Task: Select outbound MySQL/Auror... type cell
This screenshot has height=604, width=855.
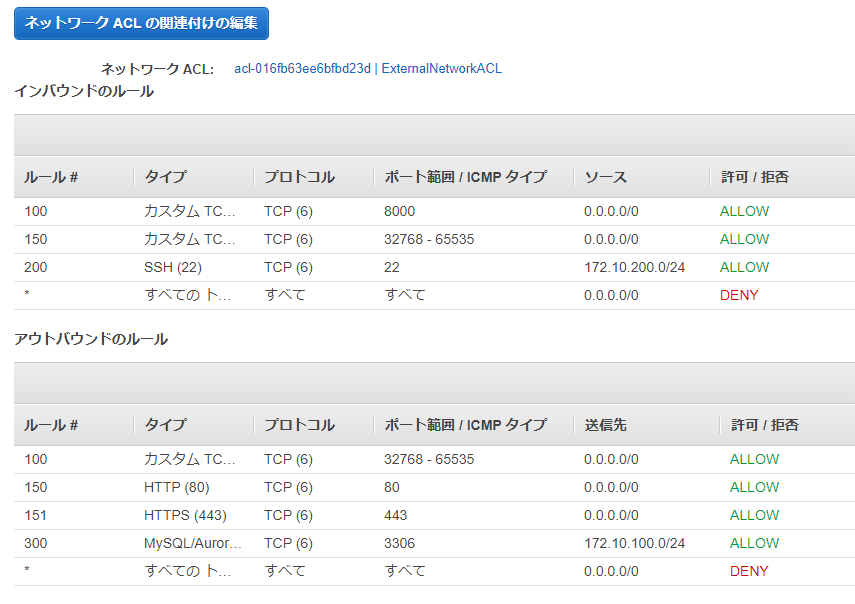Action: 192,543
